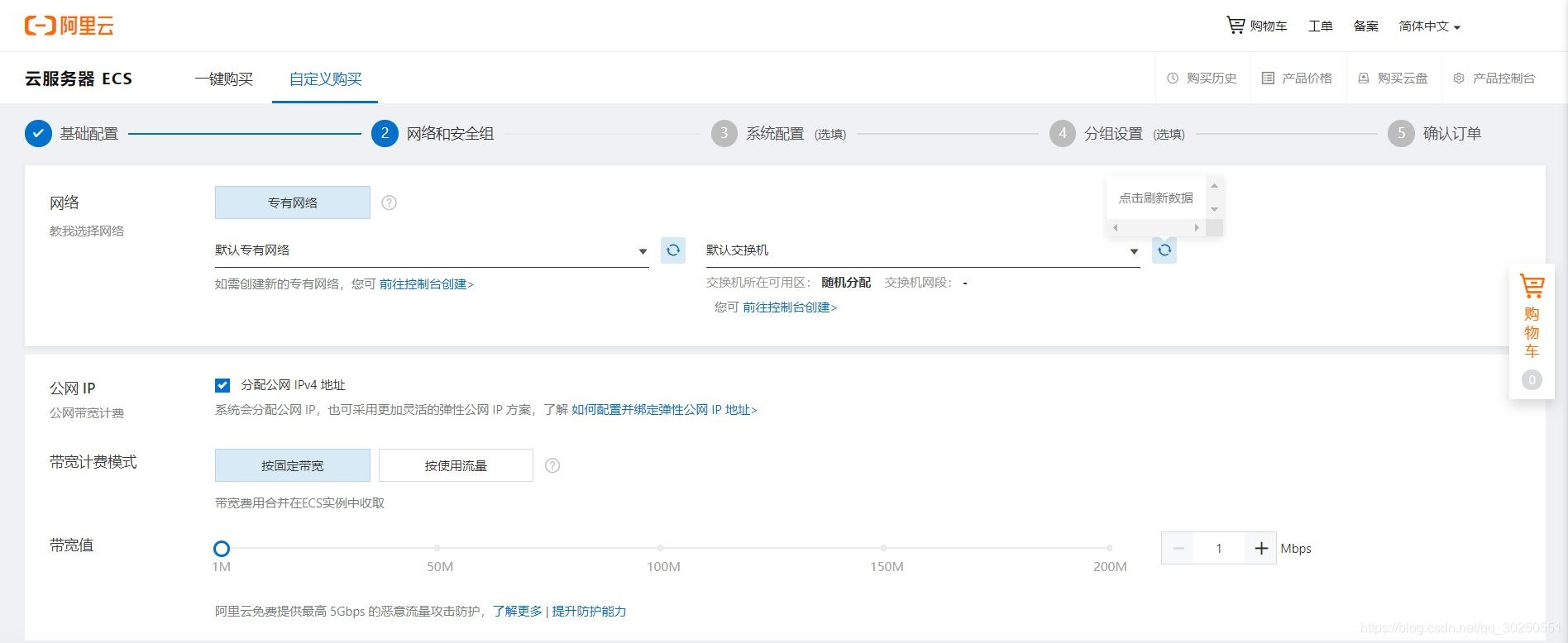Click the bandwidth value input field

coord(1219,548)
